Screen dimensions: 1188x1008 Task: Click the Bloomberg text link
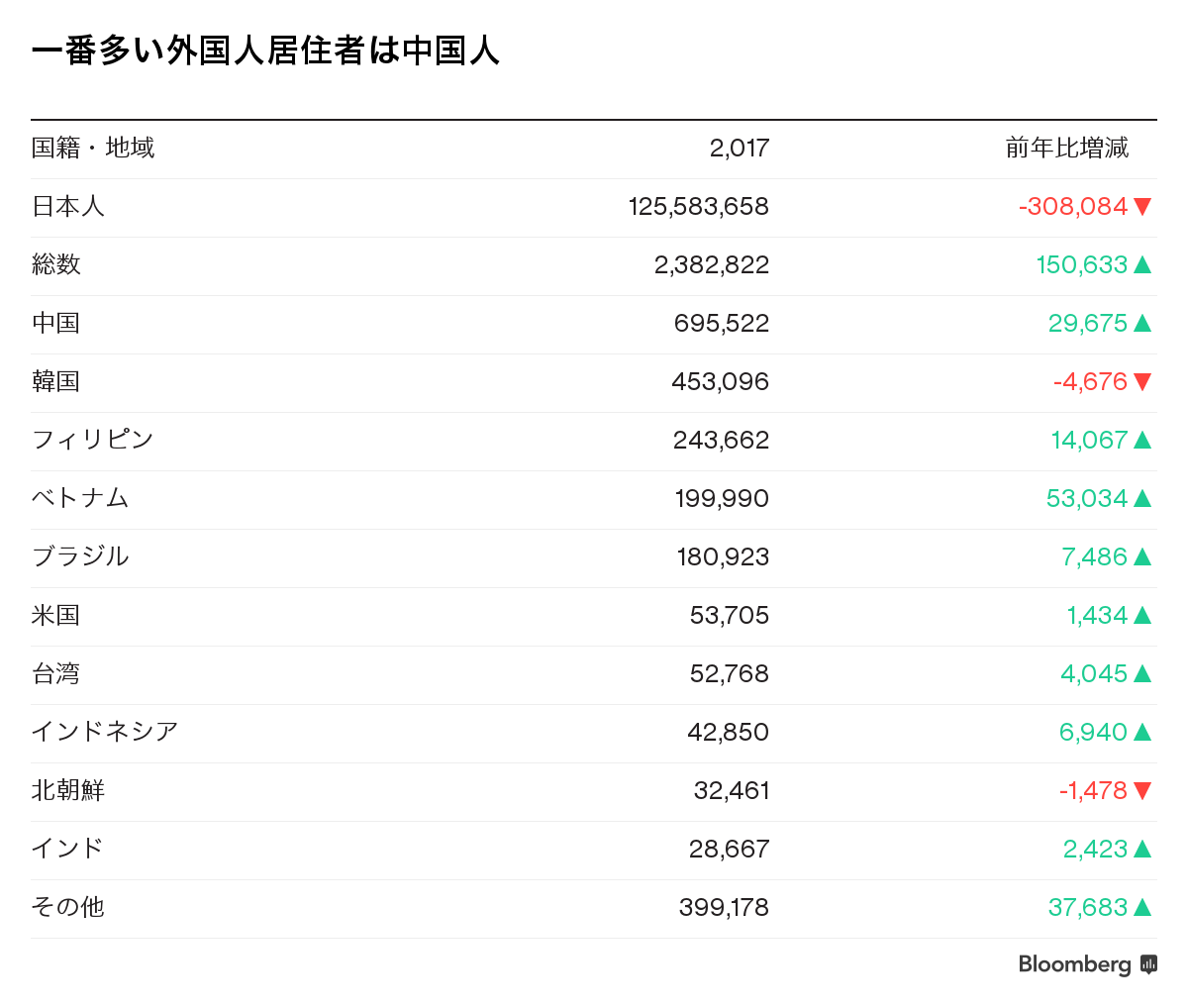click(1074, 964)
